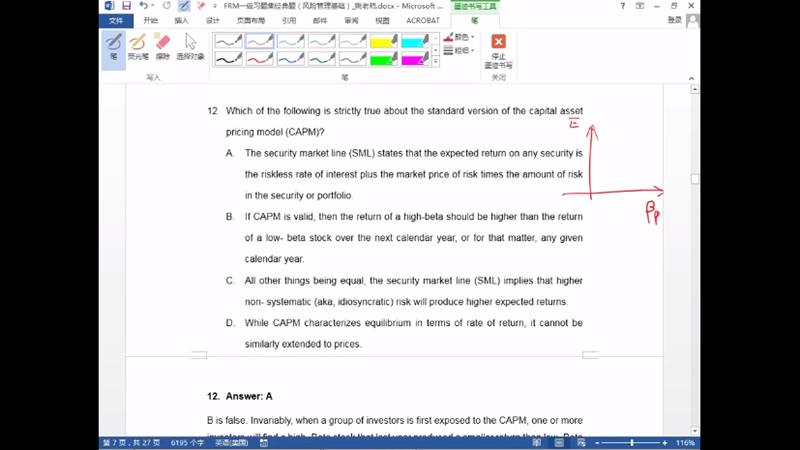This screenshot has height=450, width=800.
Task: Pick the top-row highlighted red pen style
Action: point(259,41)
